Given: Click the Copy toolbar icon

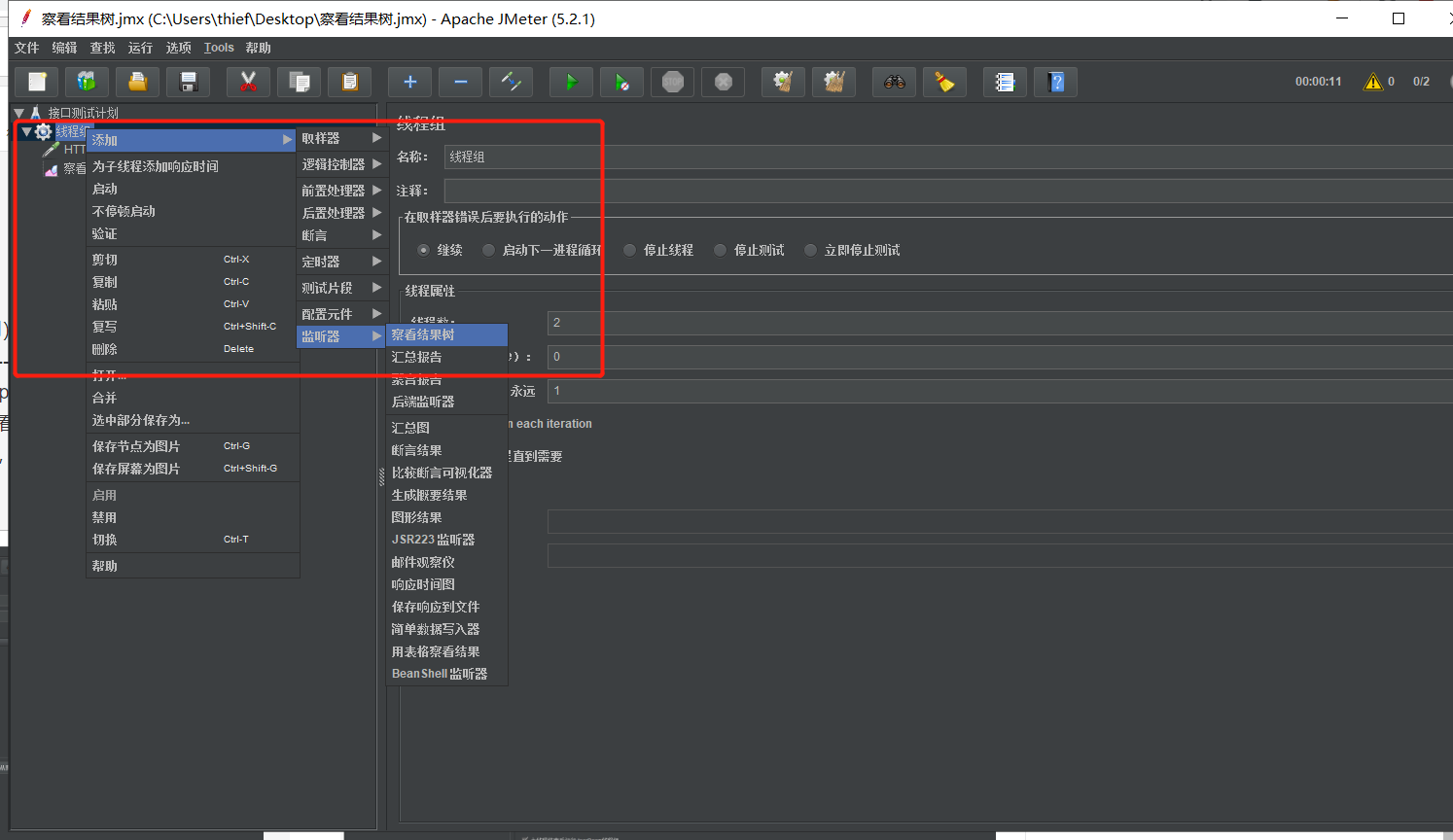Looking at the screenshot, I should coord(300,82).
